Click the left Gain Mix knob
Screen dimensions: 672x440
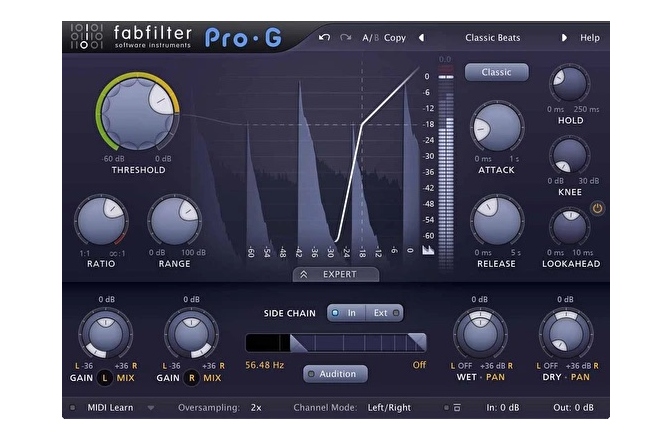coord(105,334)
